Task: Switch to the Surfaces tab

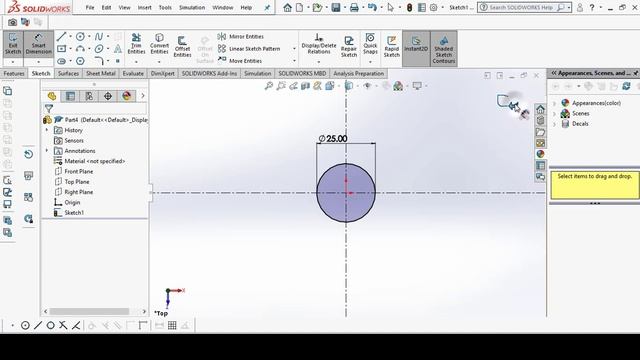Action: (68, 73)
